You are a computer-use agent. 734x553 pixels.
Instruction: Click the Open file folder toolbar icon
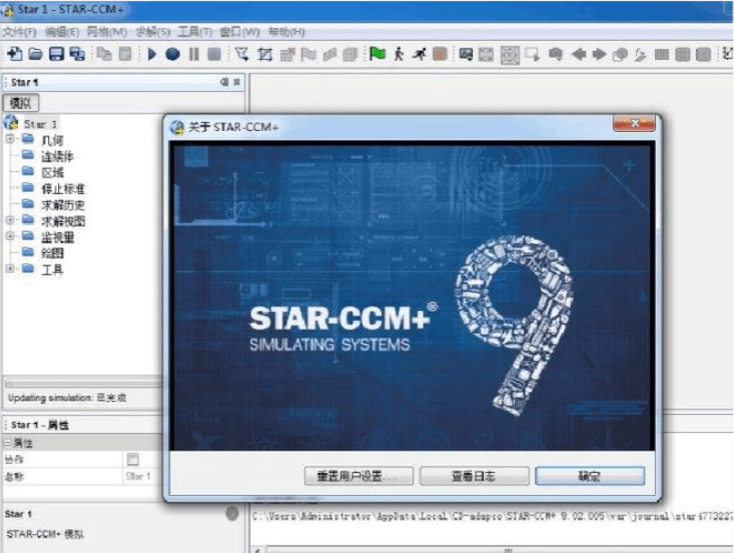tap(35, 54)
